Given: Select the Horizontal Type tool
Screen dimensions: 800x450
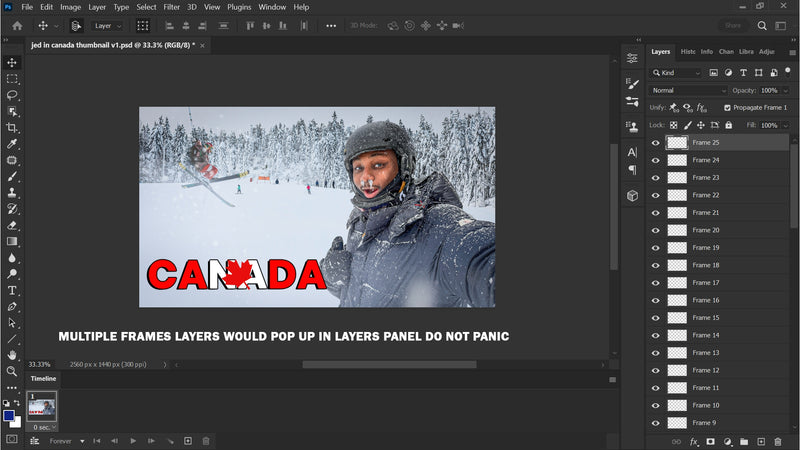Looking at the screenshot, I should 12,290.
